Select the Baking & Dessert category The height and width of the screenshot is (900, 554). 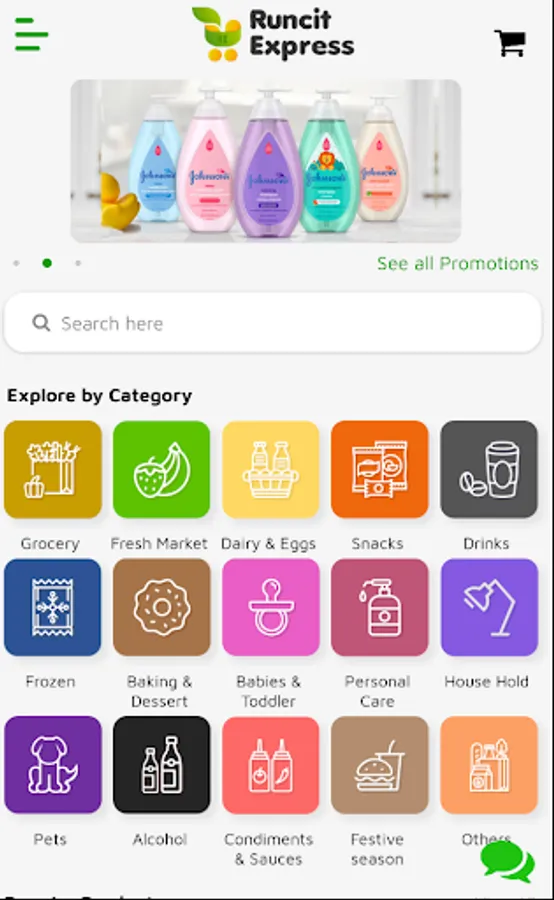pos(161,607)
